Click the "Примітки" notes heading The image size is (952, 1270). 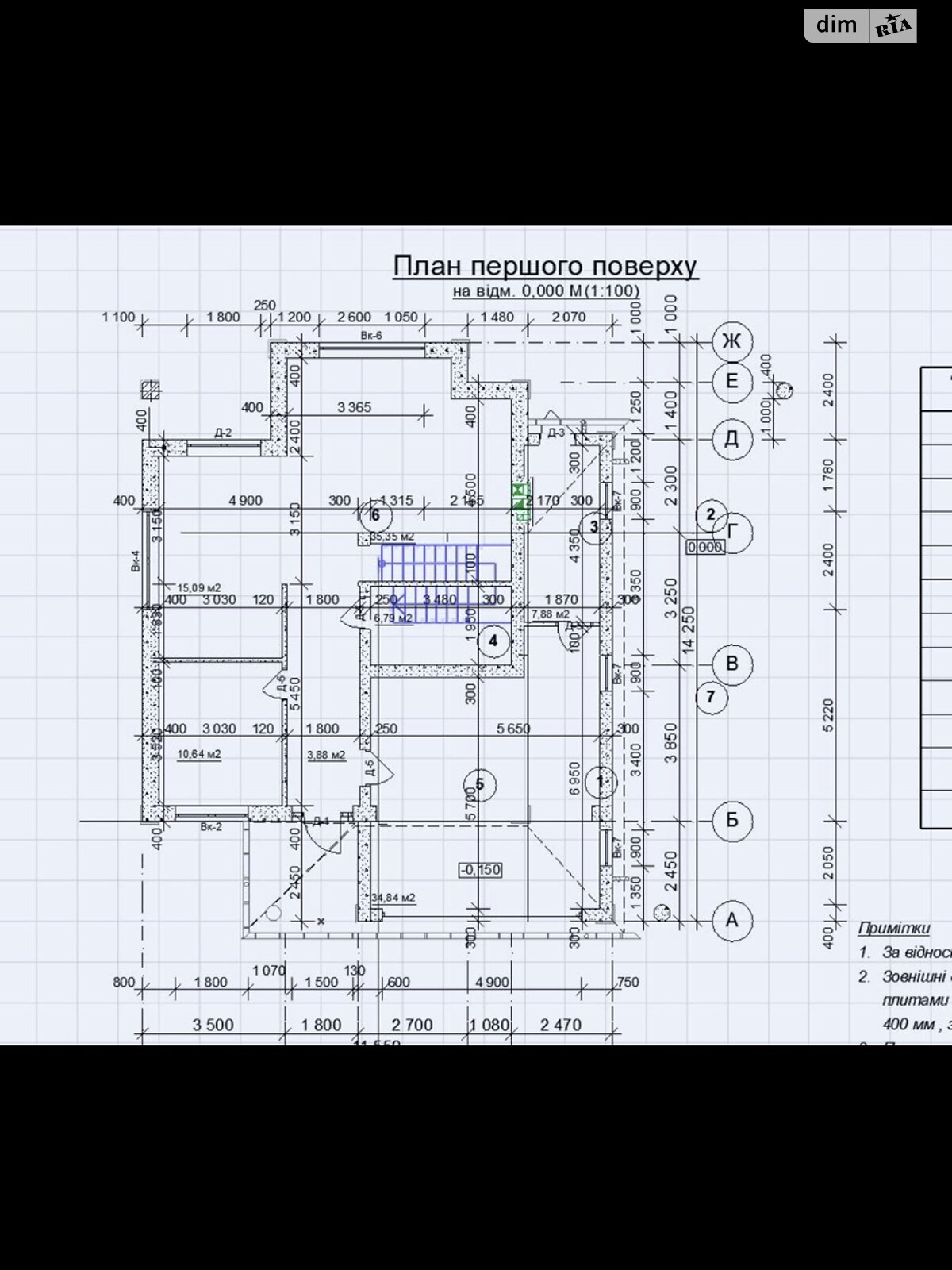click(893, 928)
